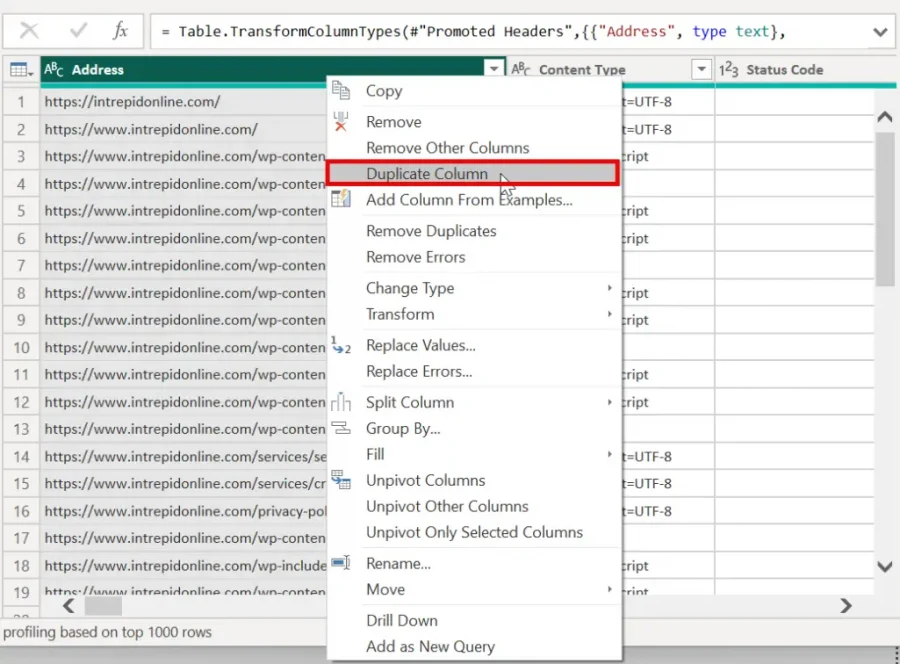Click the Replace Values icon
The image size is (900, 664).
pos(341,345)
